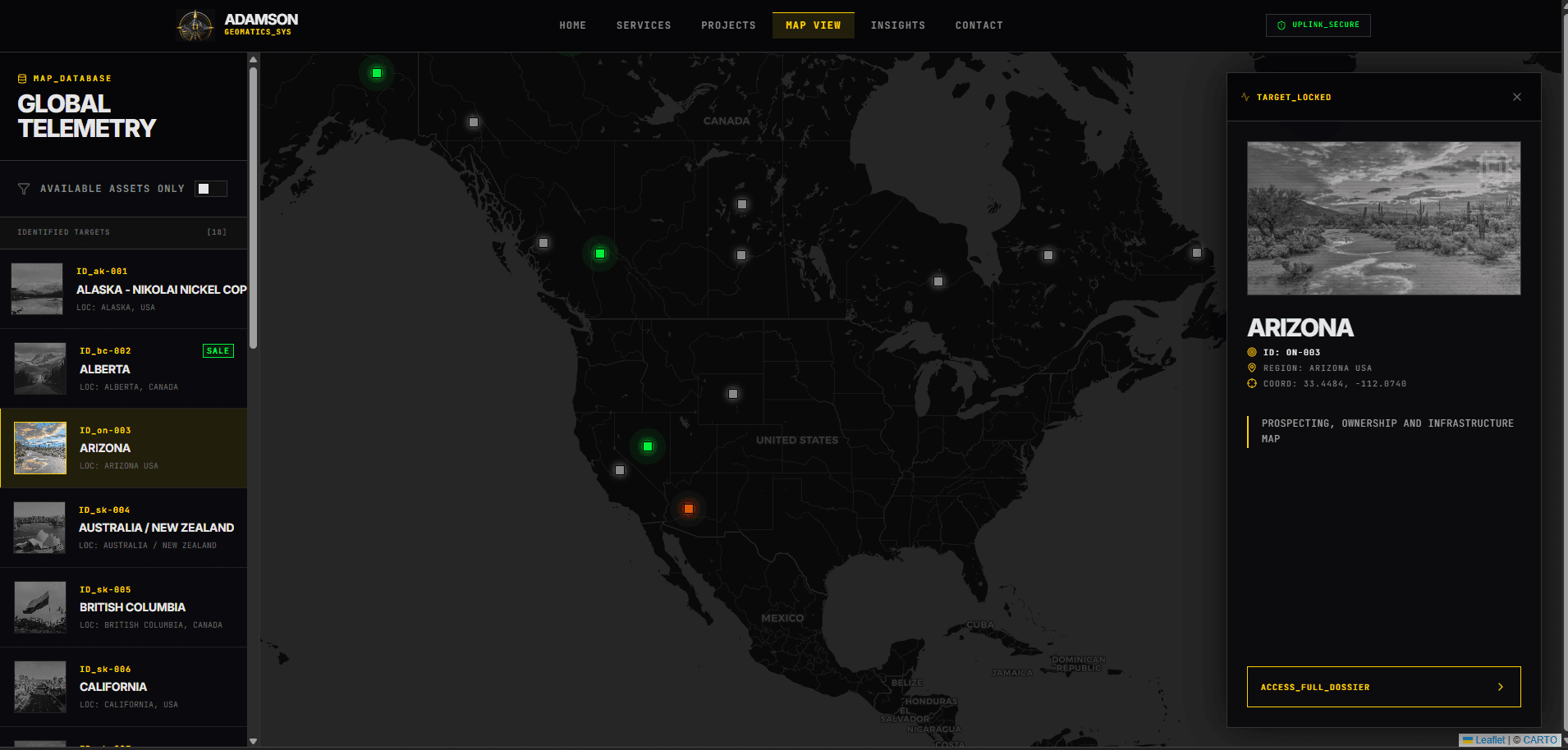1568x750 pixels.
Task: Select the gray marker in the Yukon
Action: [x=474, y=122]
